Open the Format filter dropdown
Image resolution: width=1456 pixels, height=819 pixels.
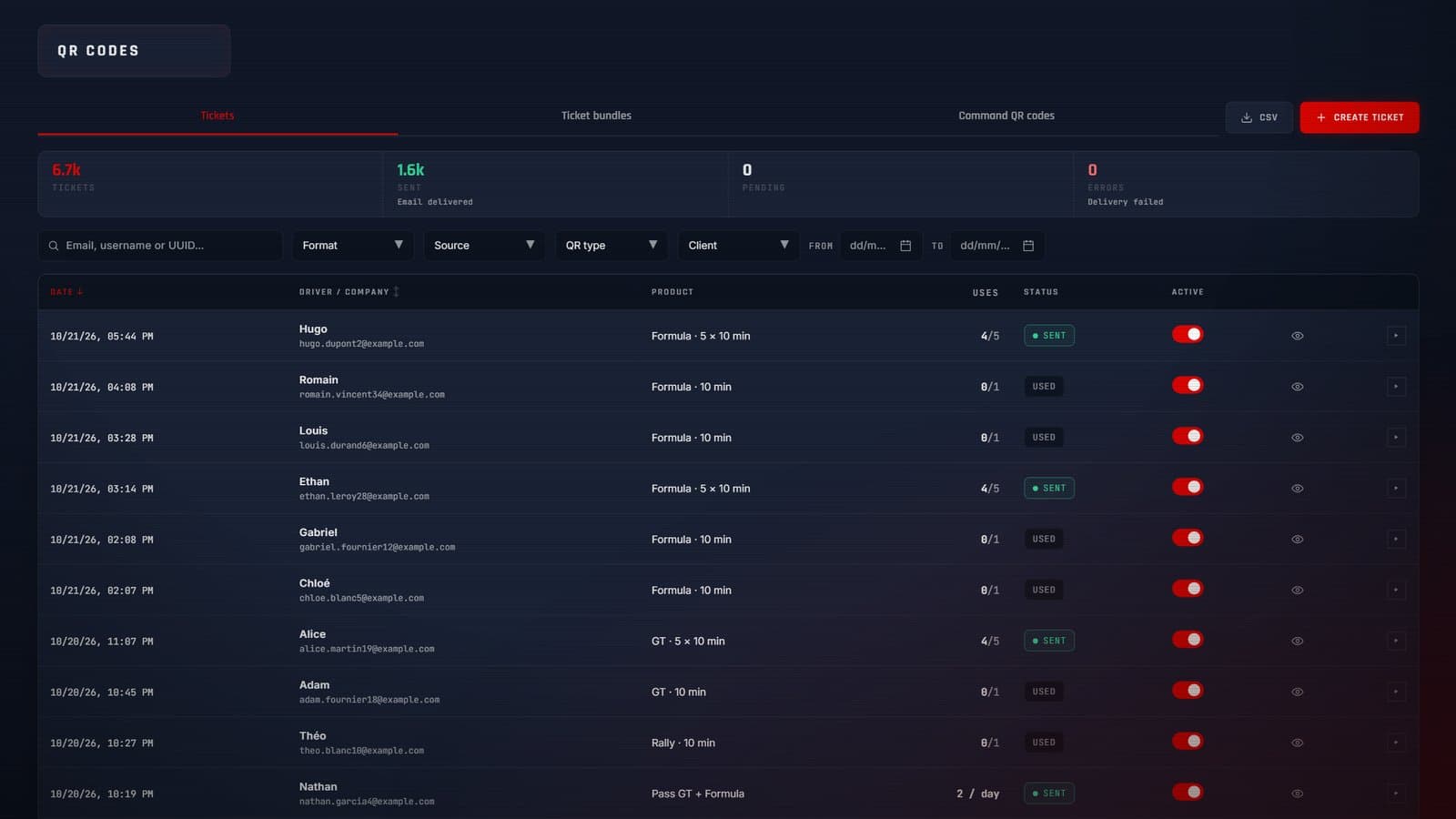point(353,246)
